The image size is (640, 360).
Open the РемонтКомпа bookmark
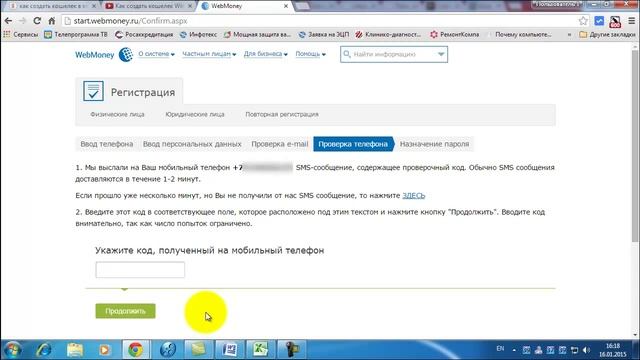(454, 35)
